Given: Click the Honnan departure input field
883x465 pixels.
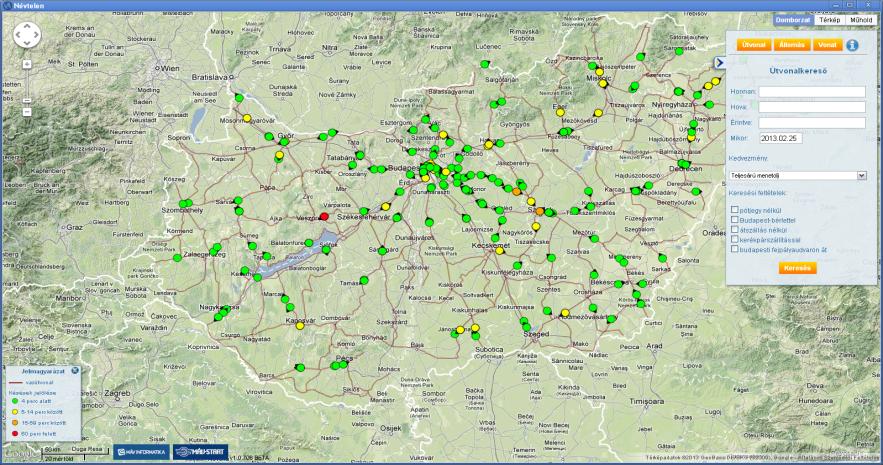Looking at the screenshot, I should coord(811,92).
